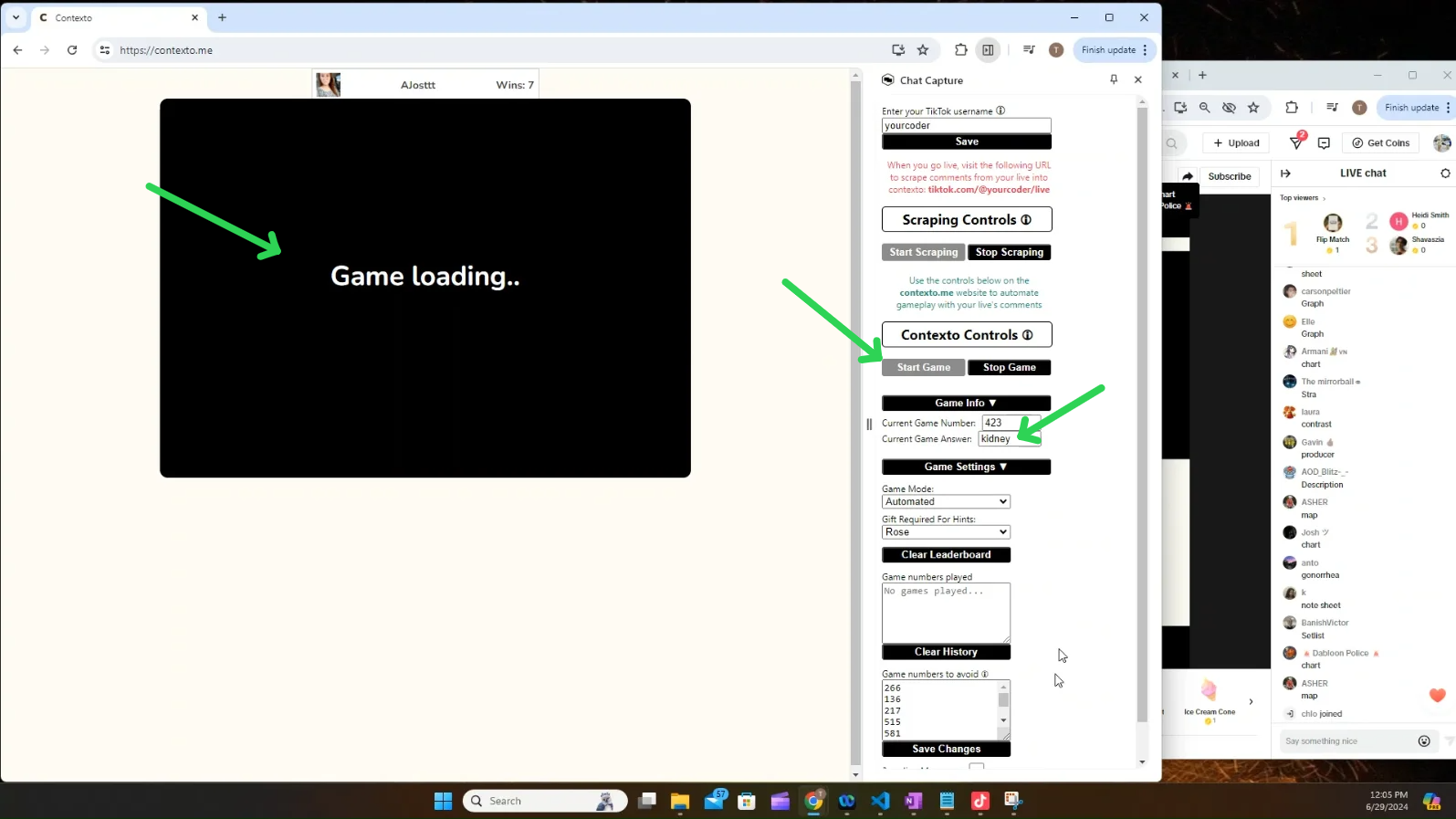Open TikTok app from taskbar
Screen dimensions: 1456x819
coord(979,801)
